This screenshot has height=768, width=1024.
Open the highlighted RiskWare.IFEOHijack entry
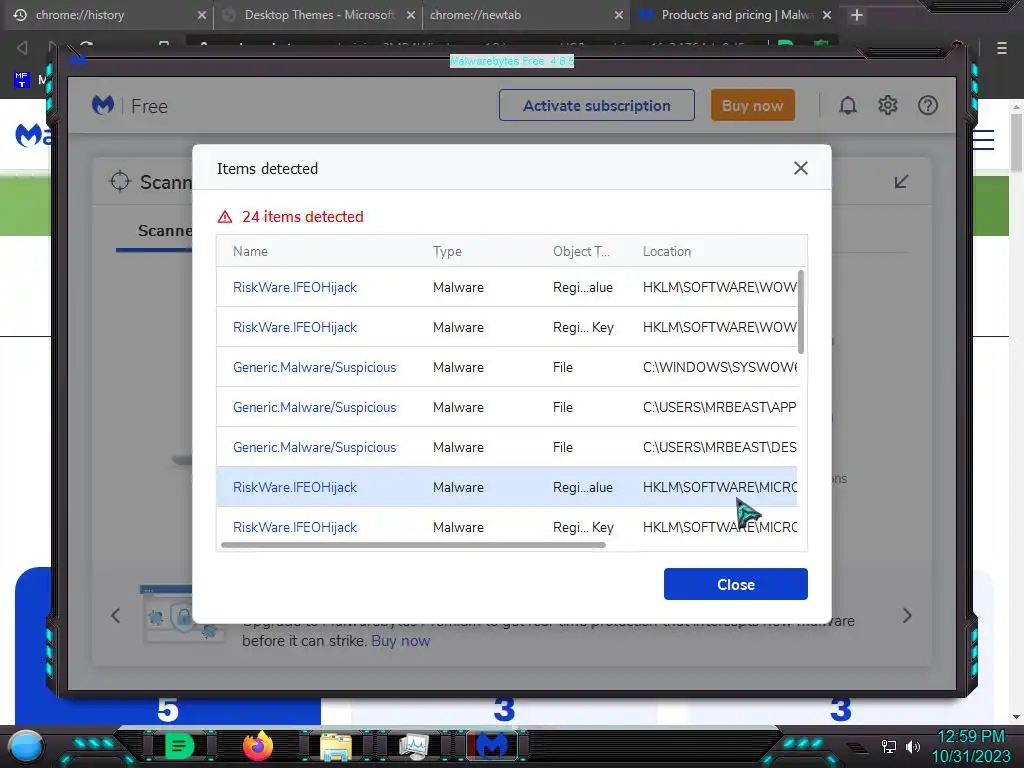tap(295, 487)
